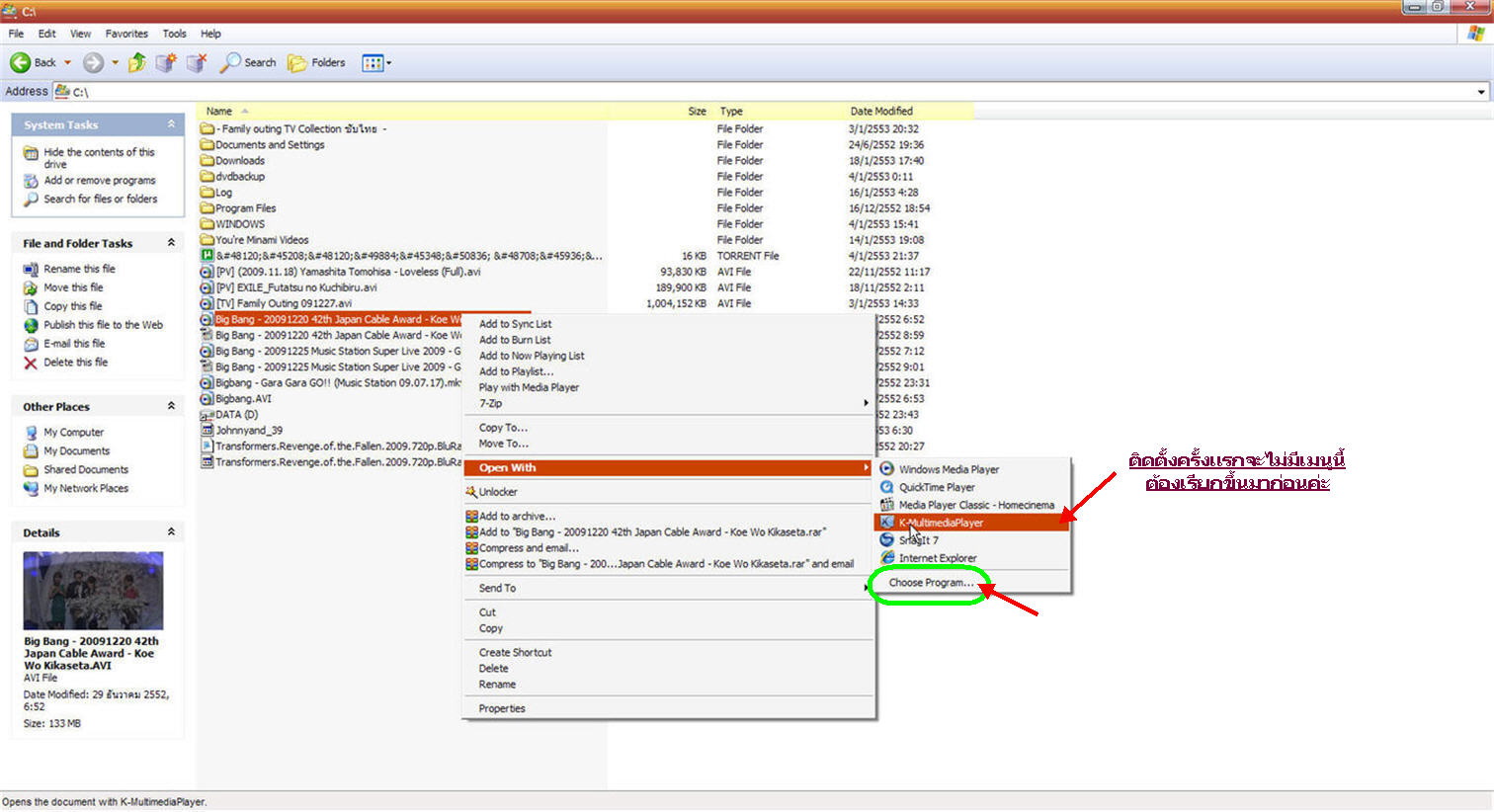Expand the Address bar dropdown
The image size is (1494, 812).
coord(1480,92)
